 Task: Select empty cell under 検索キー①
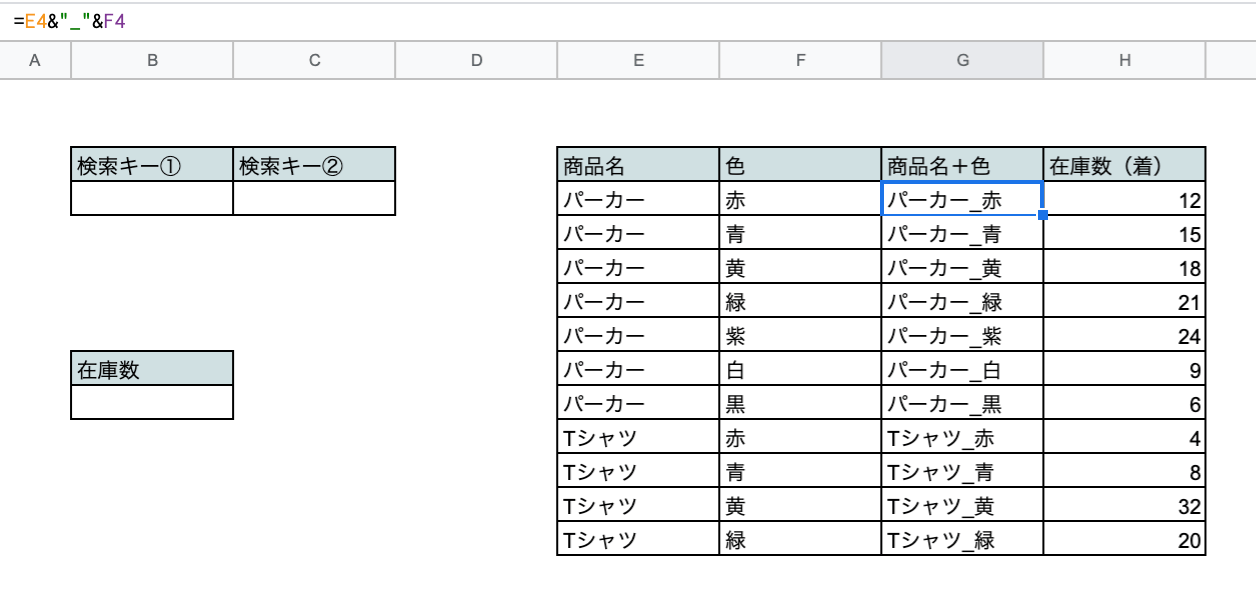coord(152,198)
